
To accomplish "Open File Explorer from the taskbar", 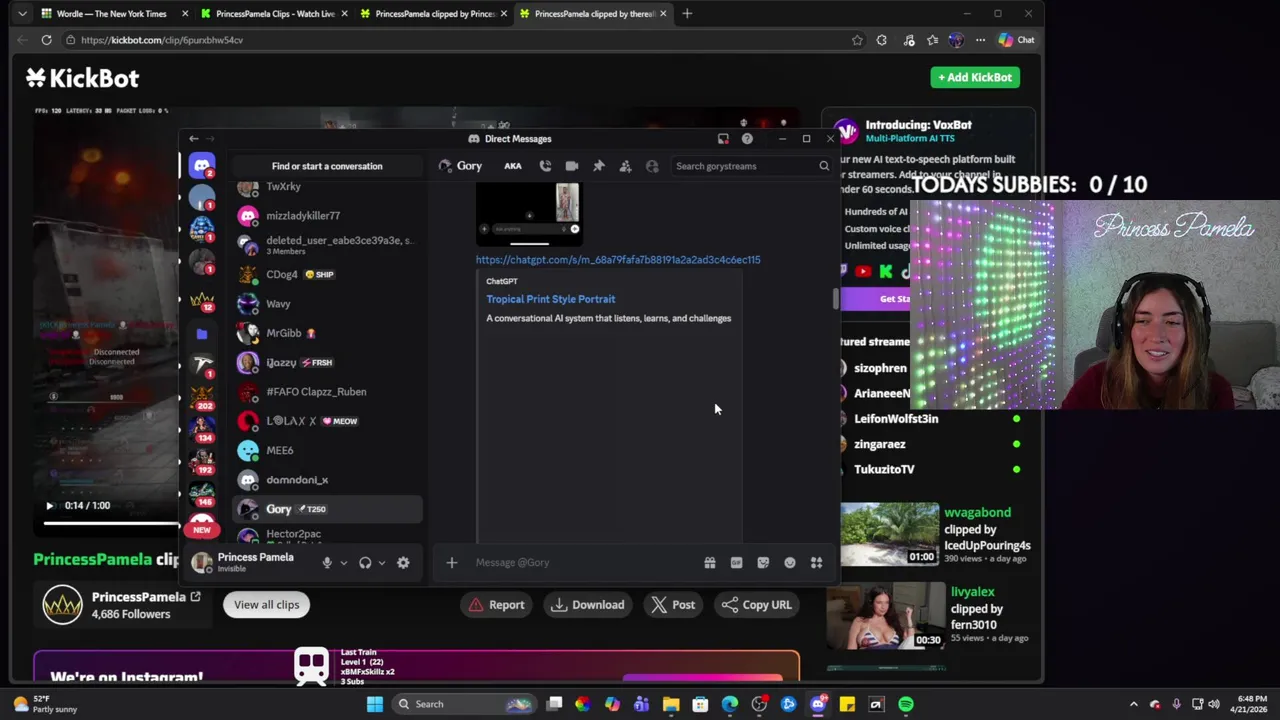I will pyautogui.click(x=671, y=704).
